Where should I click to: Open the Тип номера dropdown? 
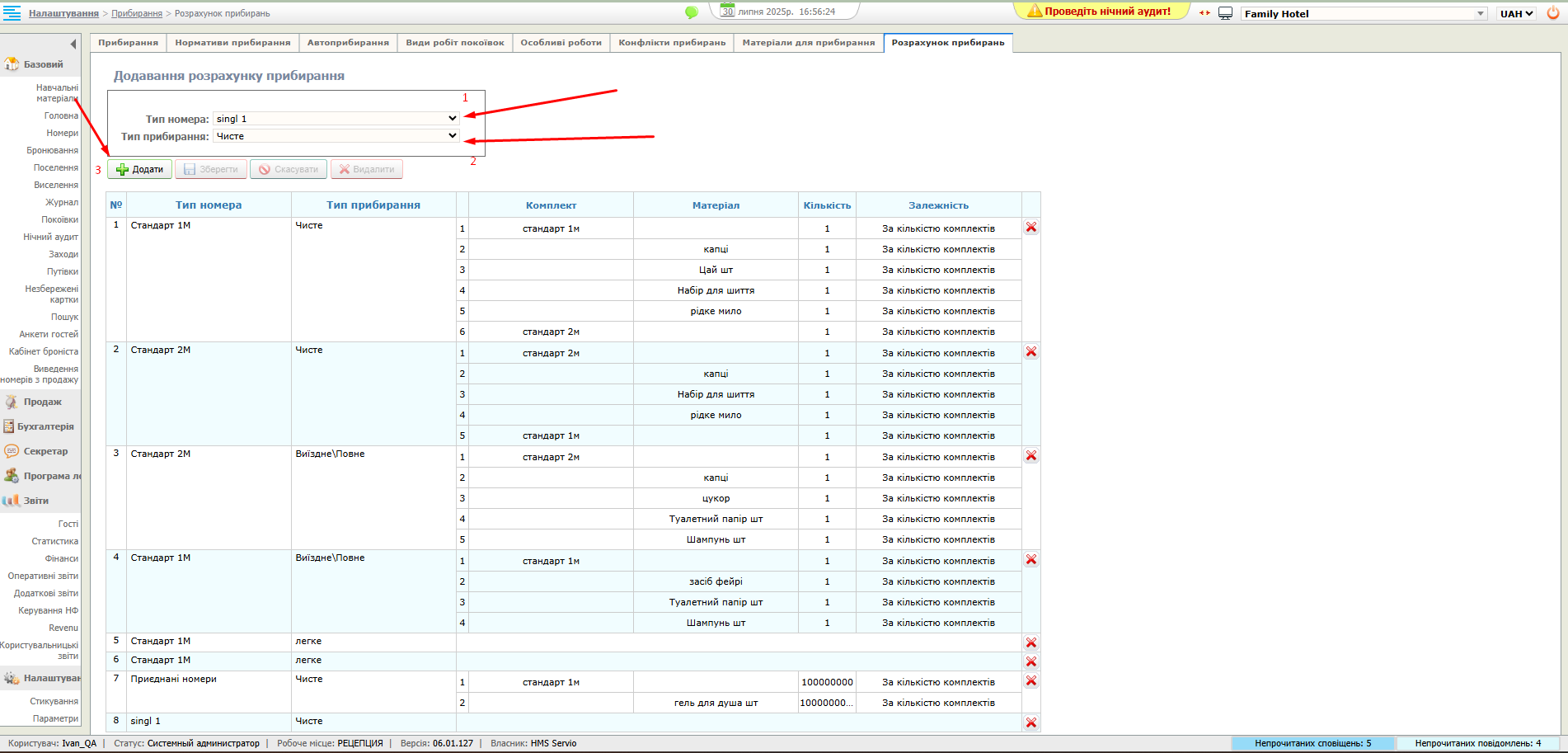click(x=336, y=119)
